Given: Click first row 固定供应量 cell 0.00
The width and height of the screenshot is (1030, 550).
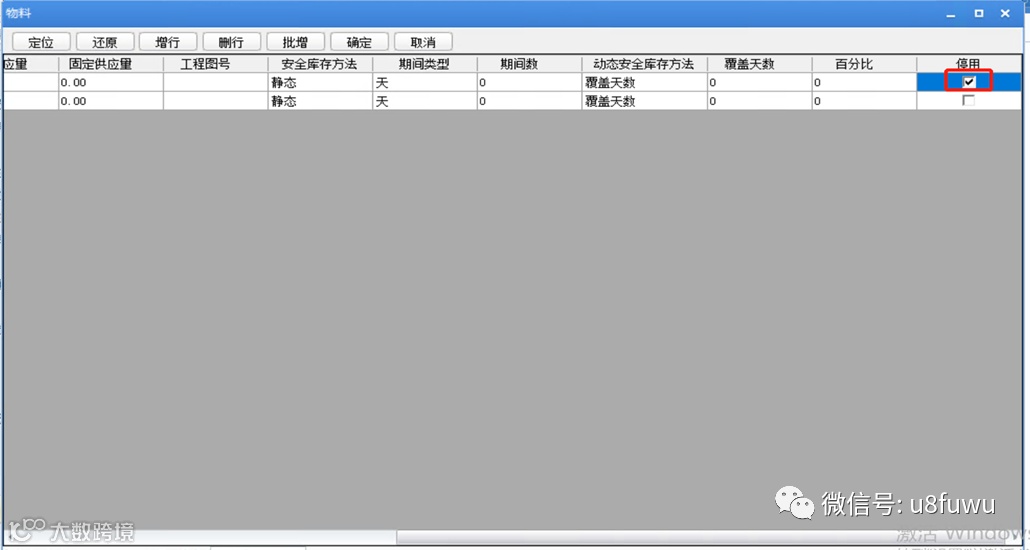Looking at the screenshot, I should 110,82.
